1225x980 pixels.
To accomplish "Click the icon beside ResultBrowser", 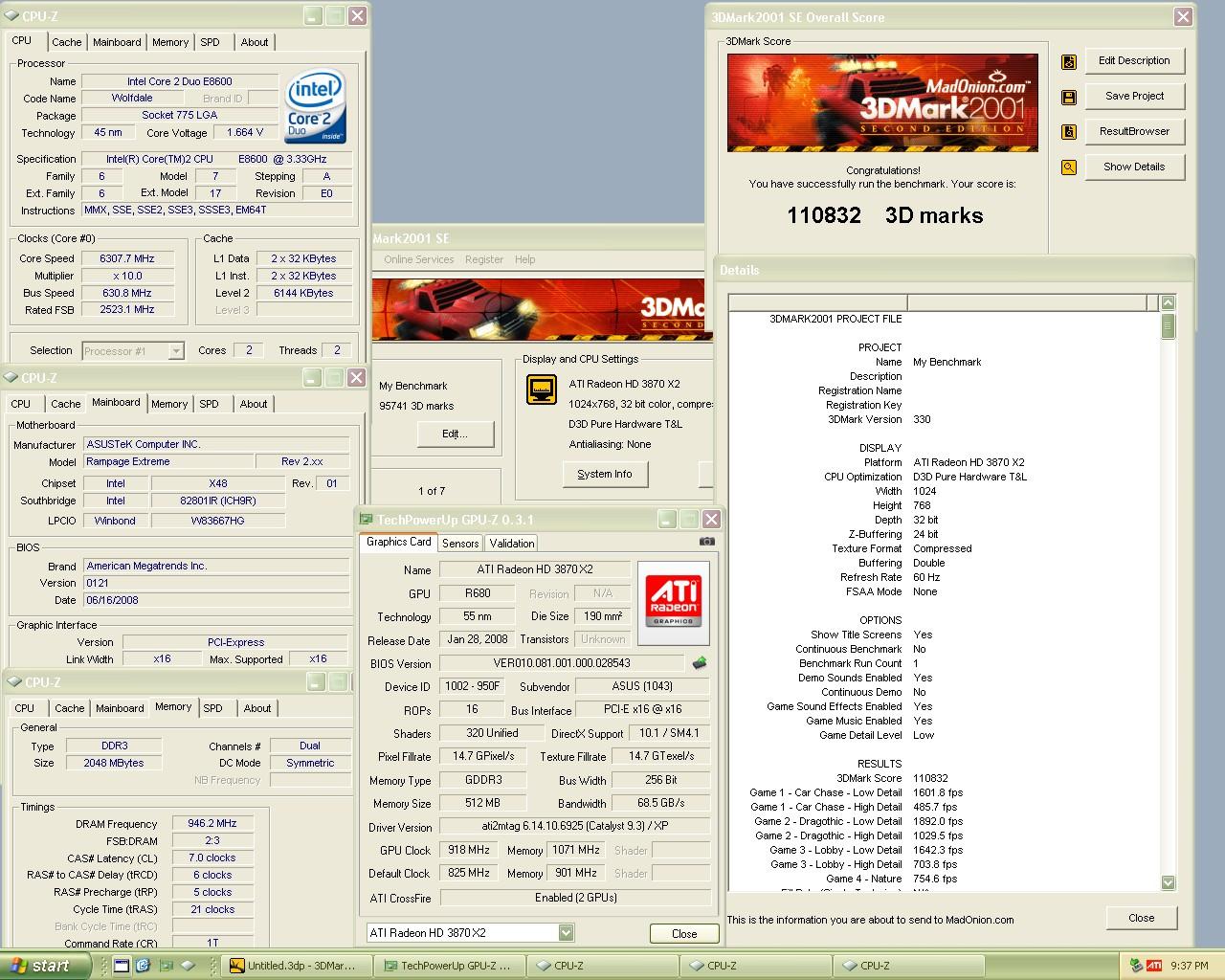I will click(1069, 132).
